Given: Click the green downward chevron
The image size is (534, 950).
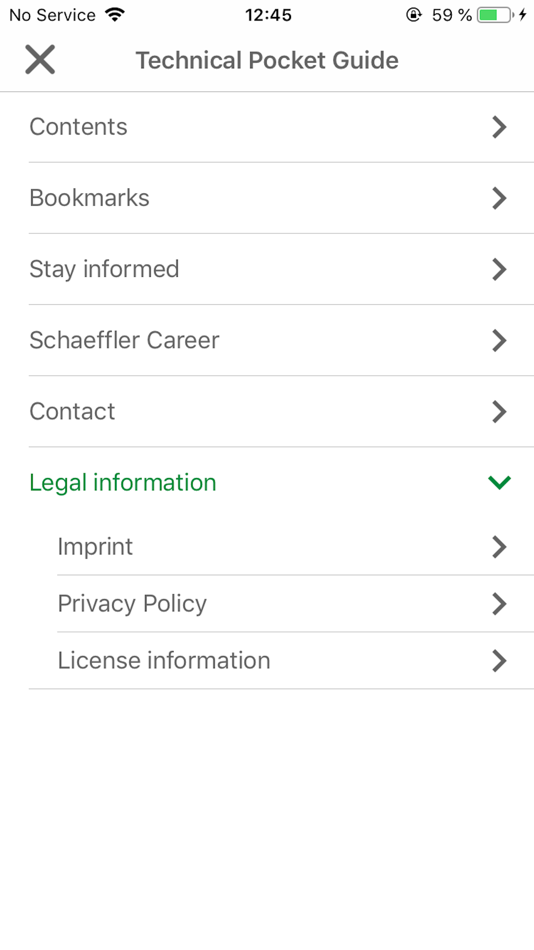Looking at the screenshot, I should (499, 482).
